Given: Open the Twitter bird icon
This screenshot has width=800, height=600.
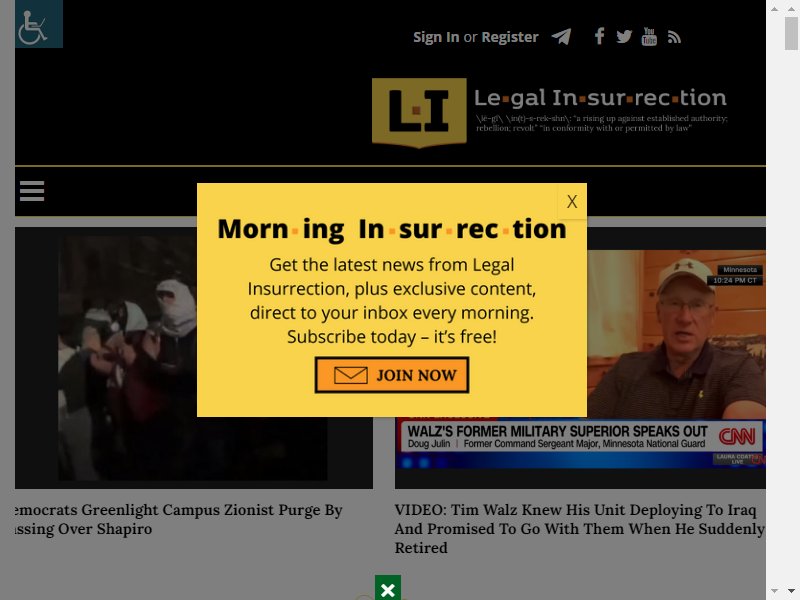Looking at the screenshot, I should tap(624, 37).
